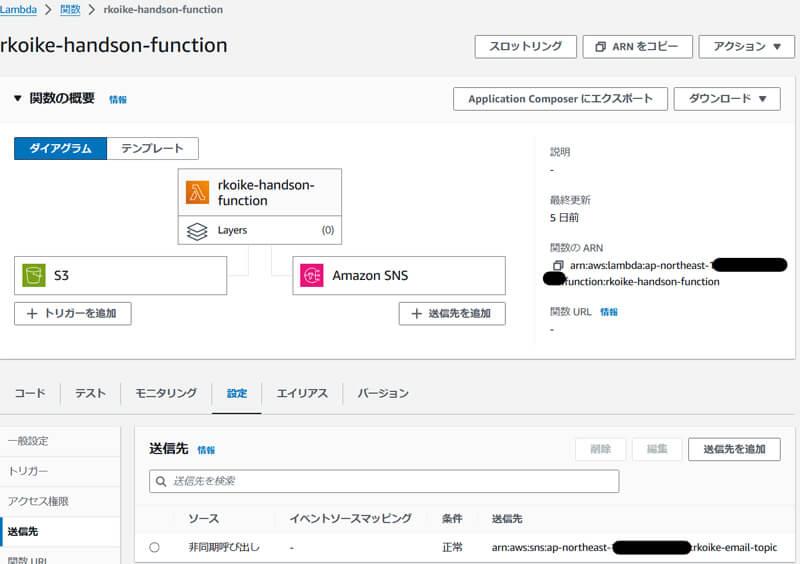This screenshot has height=564, width=800.
Task: Open Lambda breadcrumb link
Action: [x=18, y=9]
